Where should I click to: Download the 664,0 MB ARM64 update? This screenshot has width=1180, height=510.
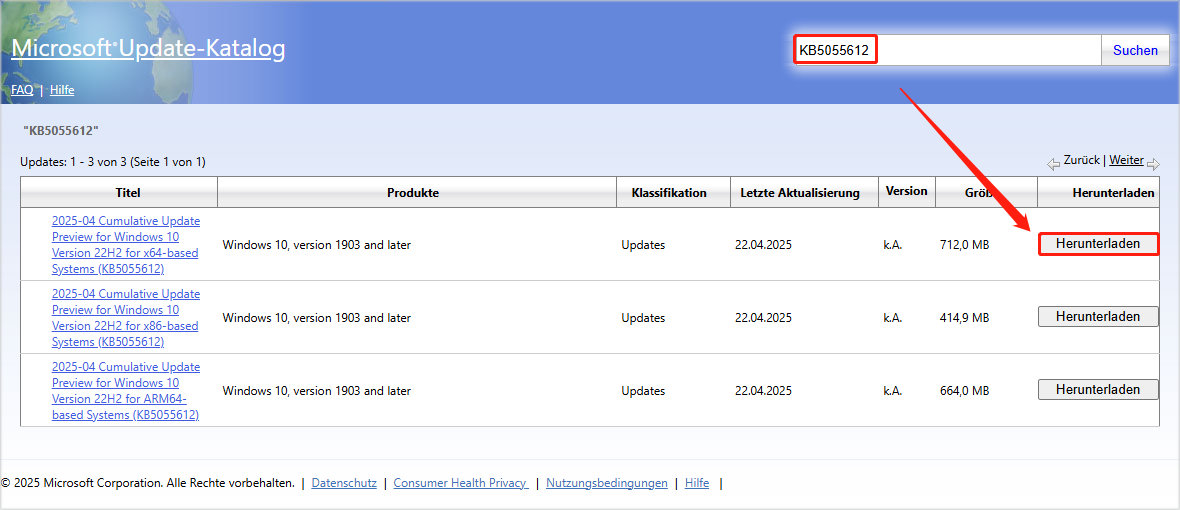pos(1098,390)
